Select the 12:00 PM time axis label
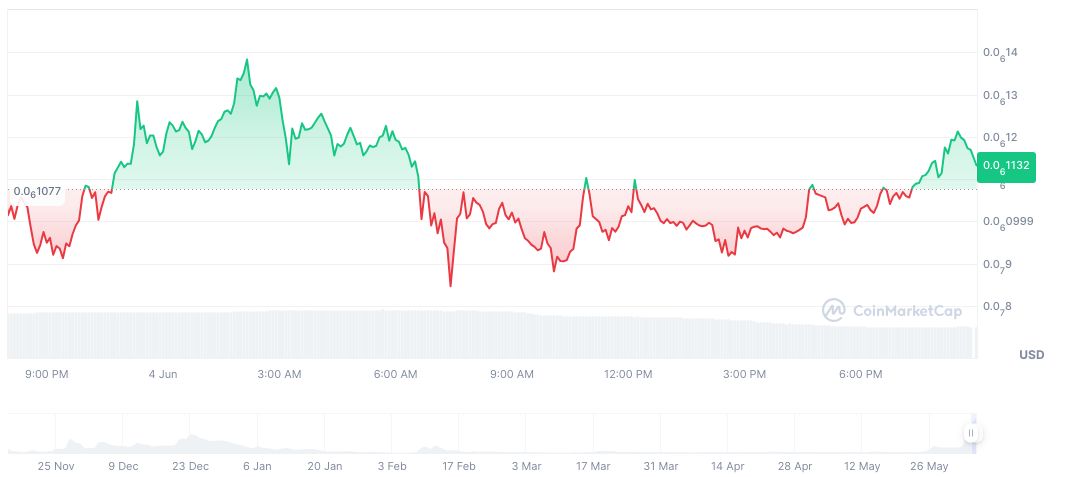1072x477 pixels. tap(628, 375)
